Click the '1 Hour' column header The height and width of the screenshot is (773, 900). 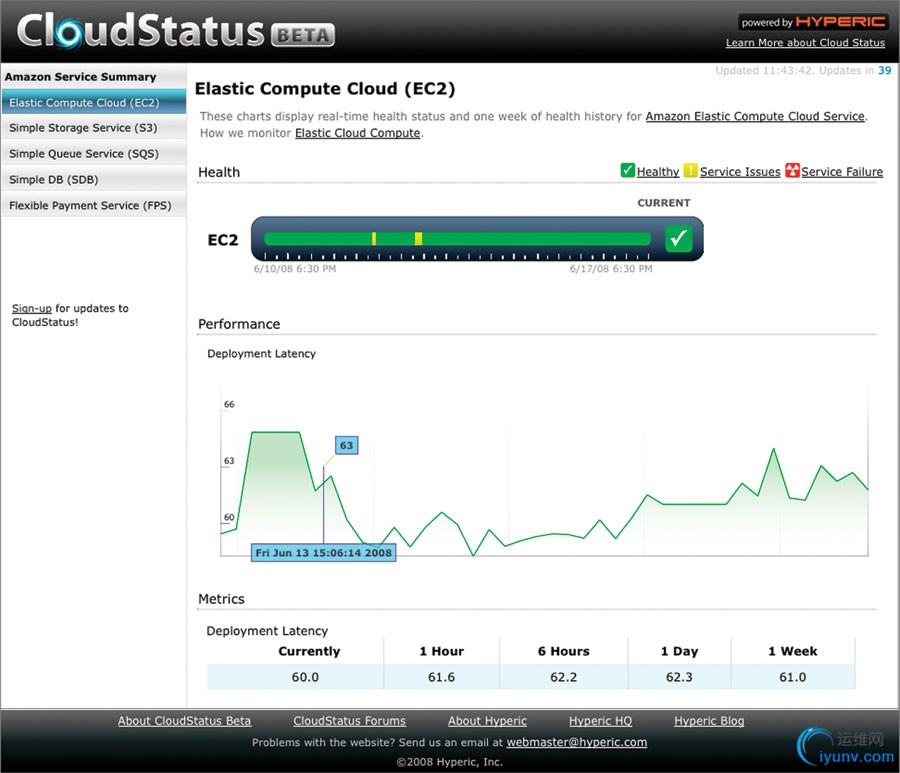(441, 651)
